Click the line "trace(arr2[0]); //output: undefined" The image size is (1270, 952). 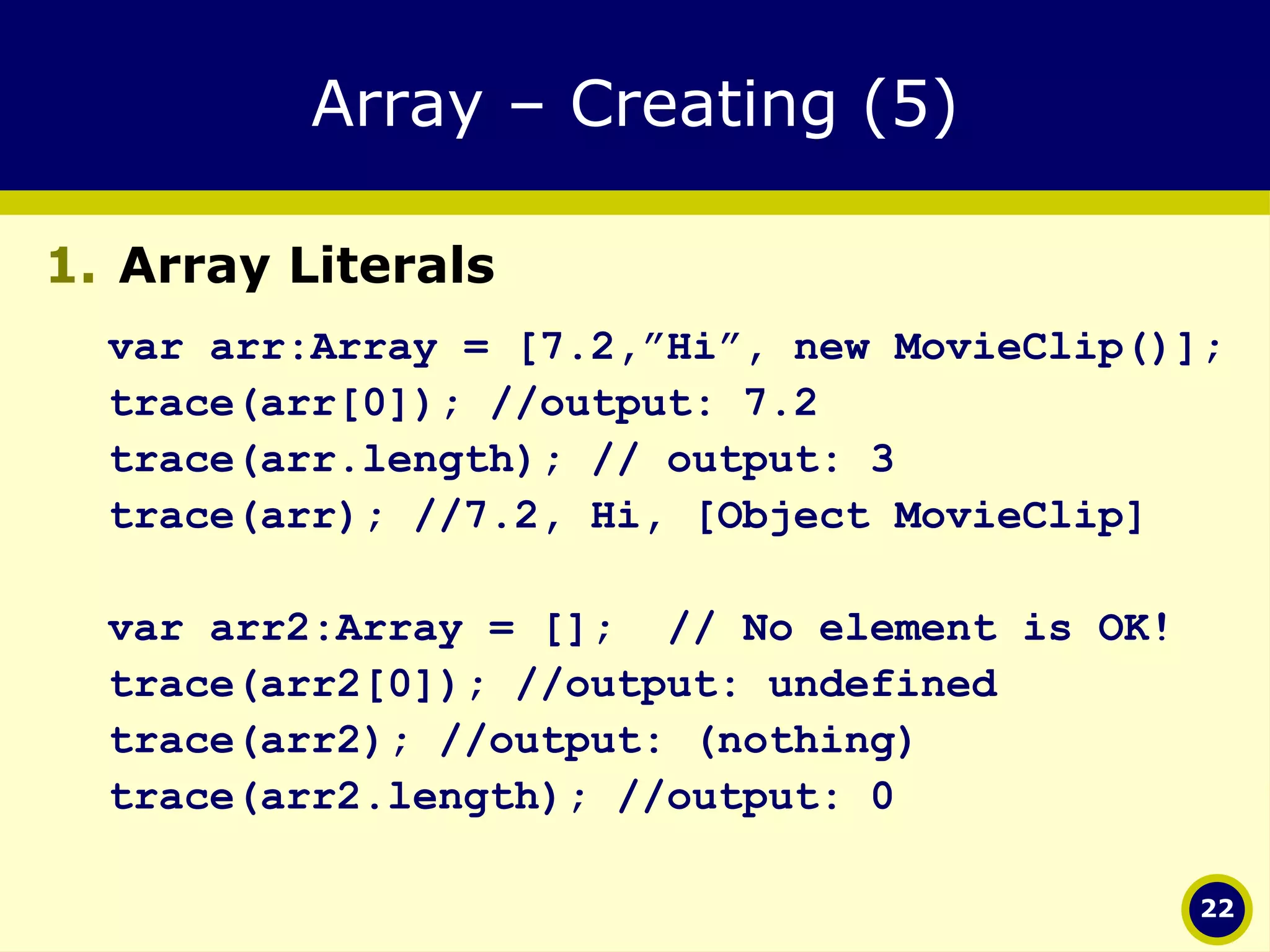[553, 685]
